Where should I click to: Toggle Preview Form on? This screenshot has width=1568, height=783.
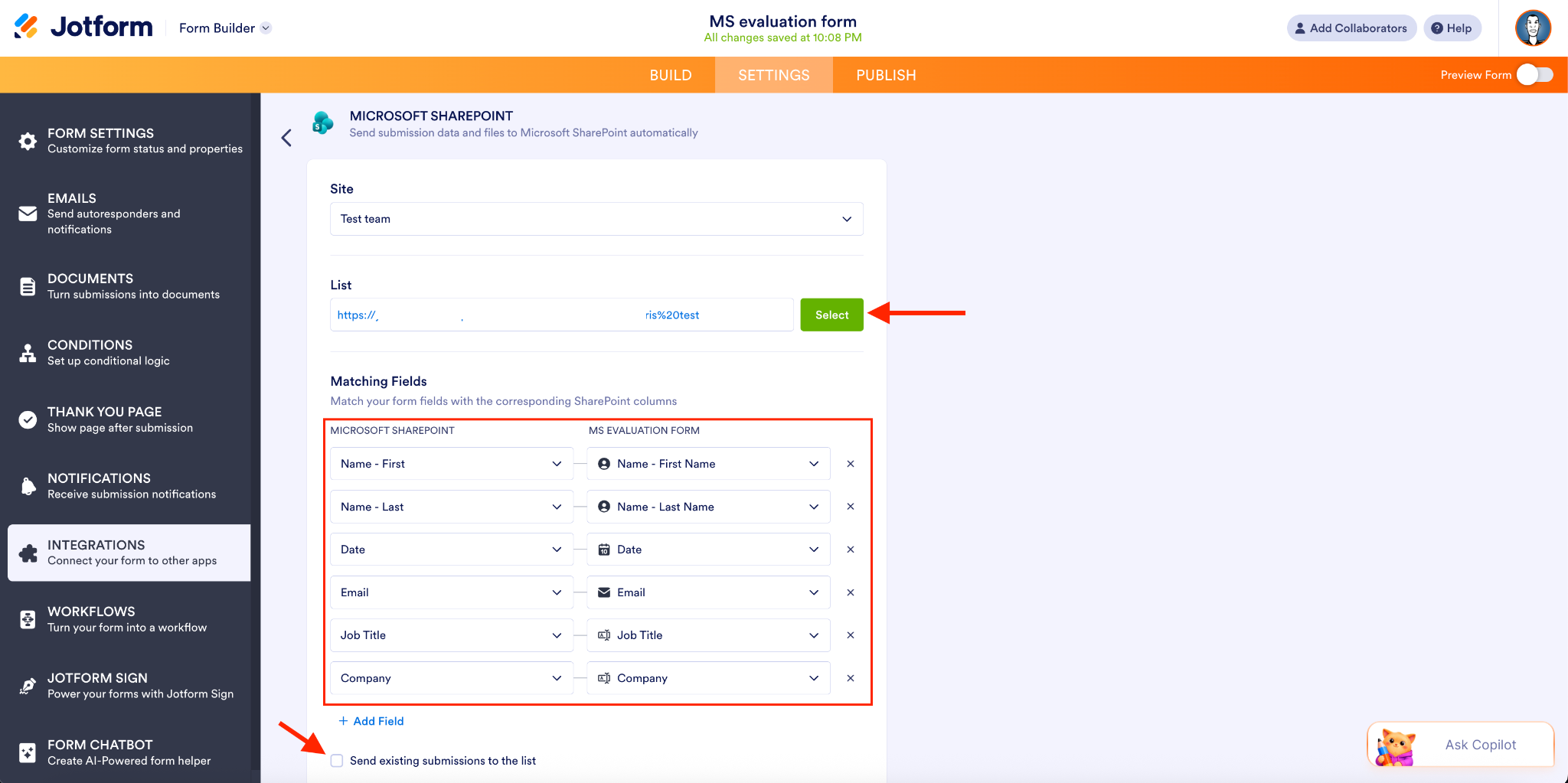[x=1535, y=74]
